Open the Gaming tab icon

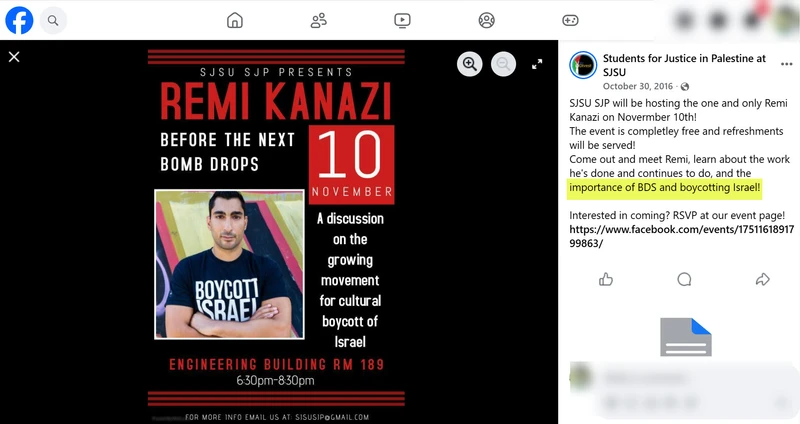[570, 20]
